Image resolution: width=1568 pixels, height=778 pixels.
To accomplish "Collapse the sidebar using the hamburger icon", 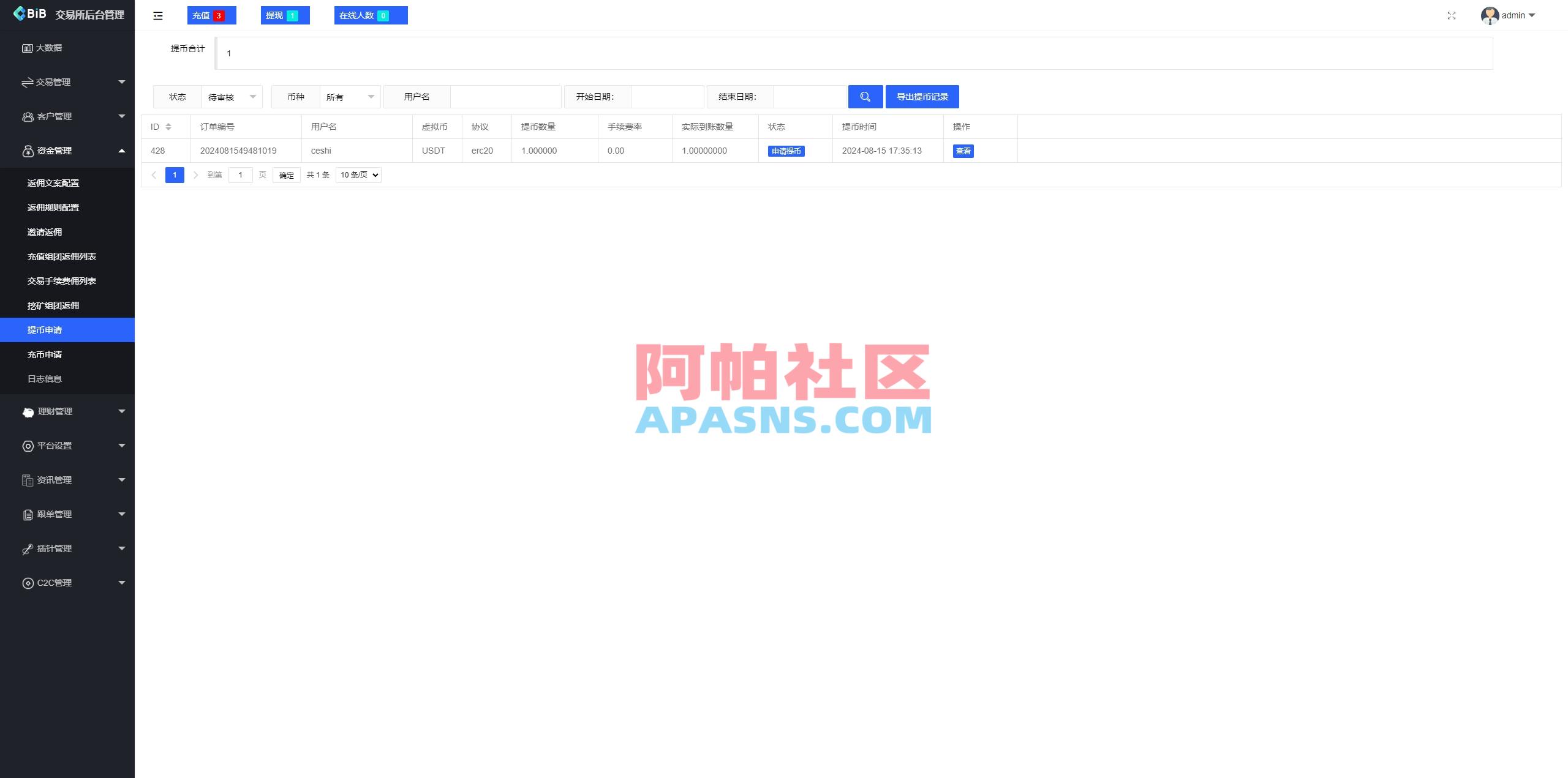I will point(158,16).
